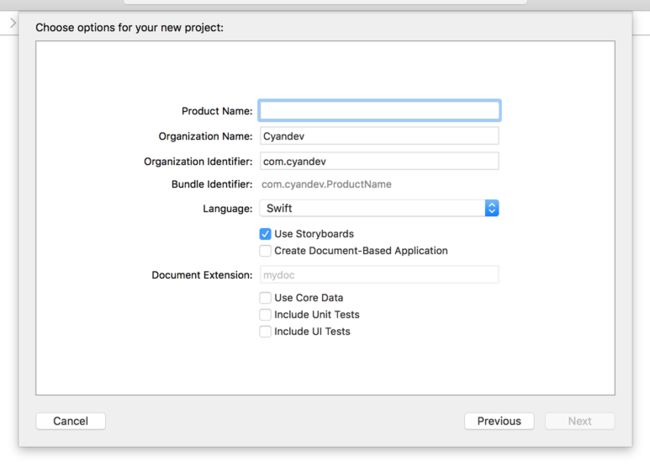Image resolution: width=650 pixels, height=468 pixels.
Task: Click the grayed-out Next button
Action: click(x=580, y=421)
